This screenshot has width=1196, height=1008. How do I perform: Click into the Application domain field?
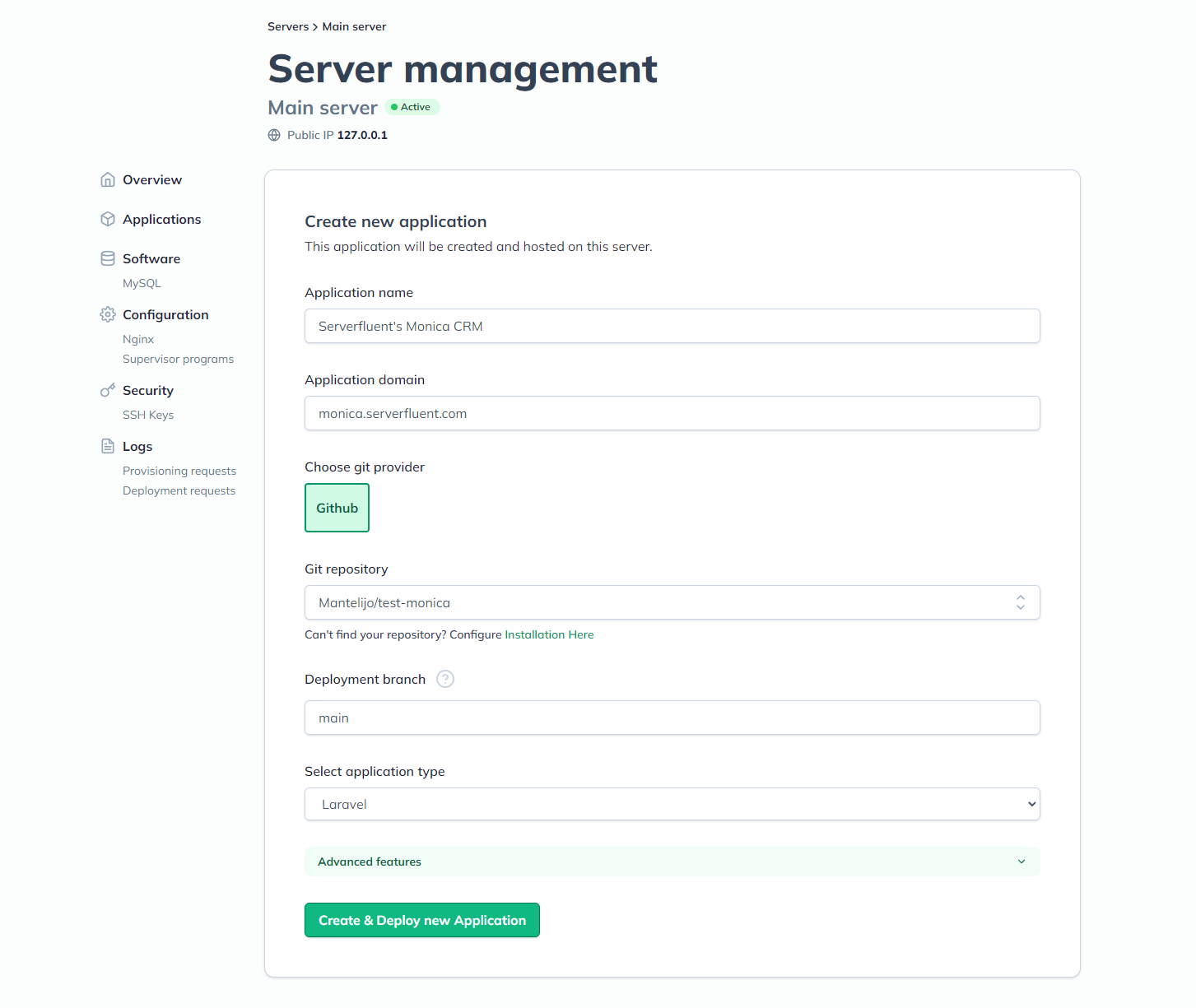click(x=672, y=413)
